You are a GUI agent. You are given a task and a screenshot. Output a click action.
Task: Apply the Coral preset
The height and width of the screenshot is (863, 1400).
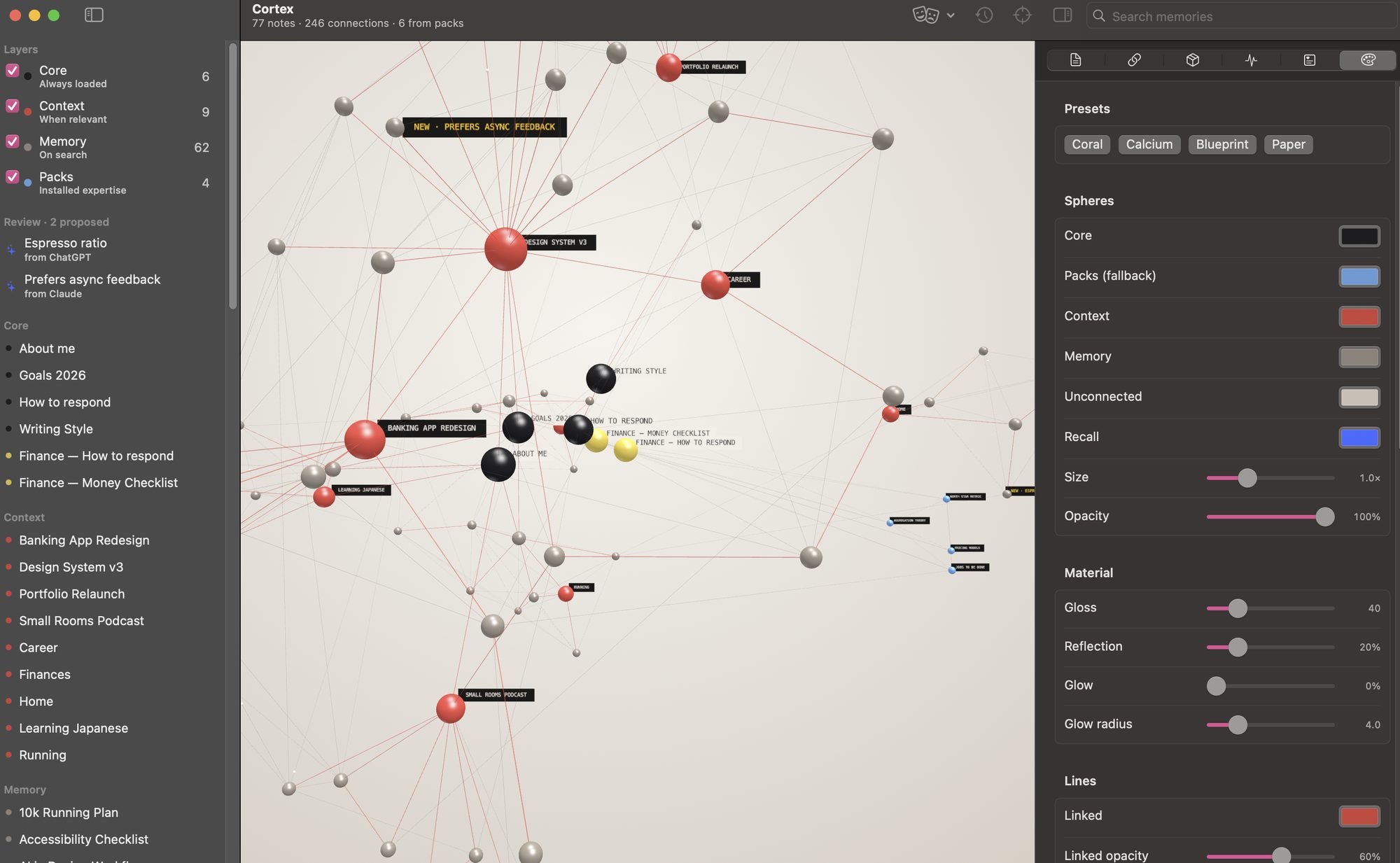(x=1087, y=144)
